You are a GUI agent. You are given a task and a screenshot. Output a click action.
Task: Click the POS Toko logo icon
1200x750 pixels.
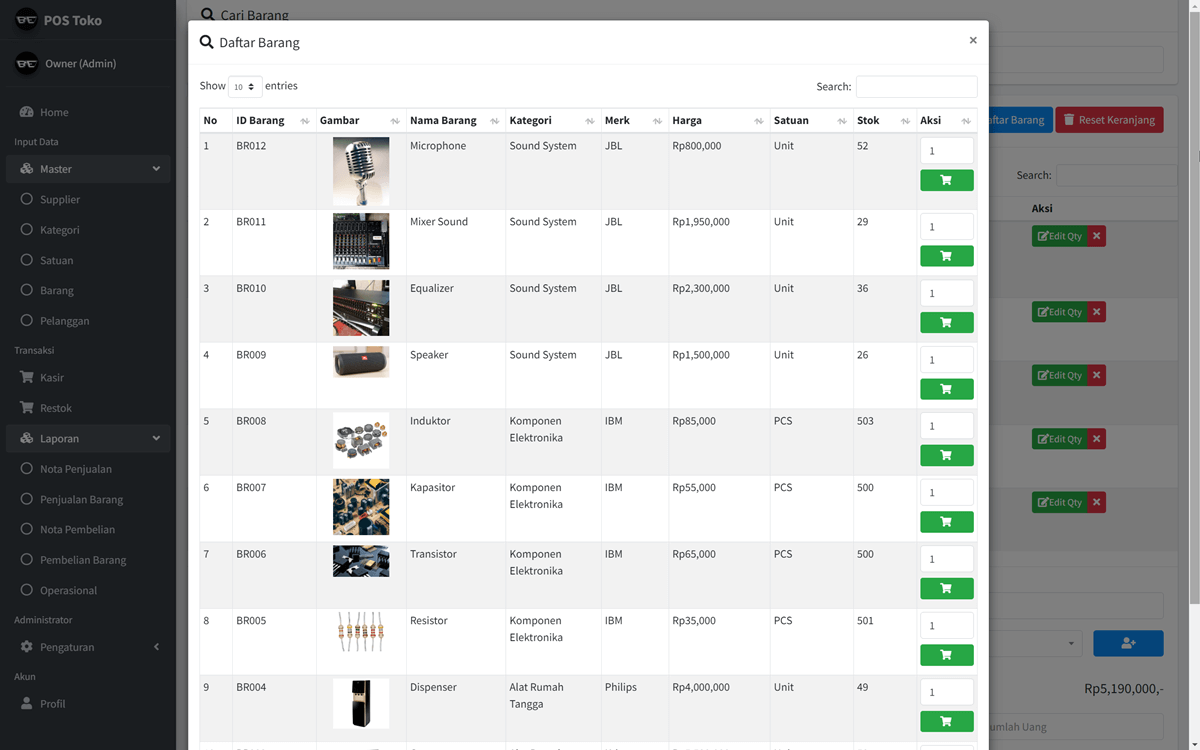(x=26, y=18)
